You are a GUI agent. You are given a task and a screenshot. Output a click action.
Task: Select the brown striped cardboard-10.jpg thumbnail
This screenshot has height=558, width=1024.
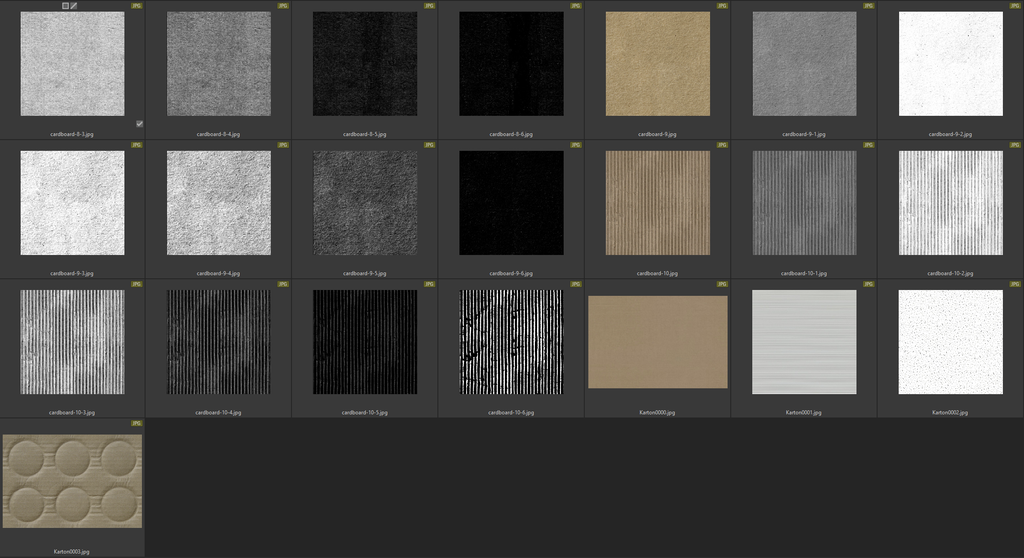(x=657, y=203)
